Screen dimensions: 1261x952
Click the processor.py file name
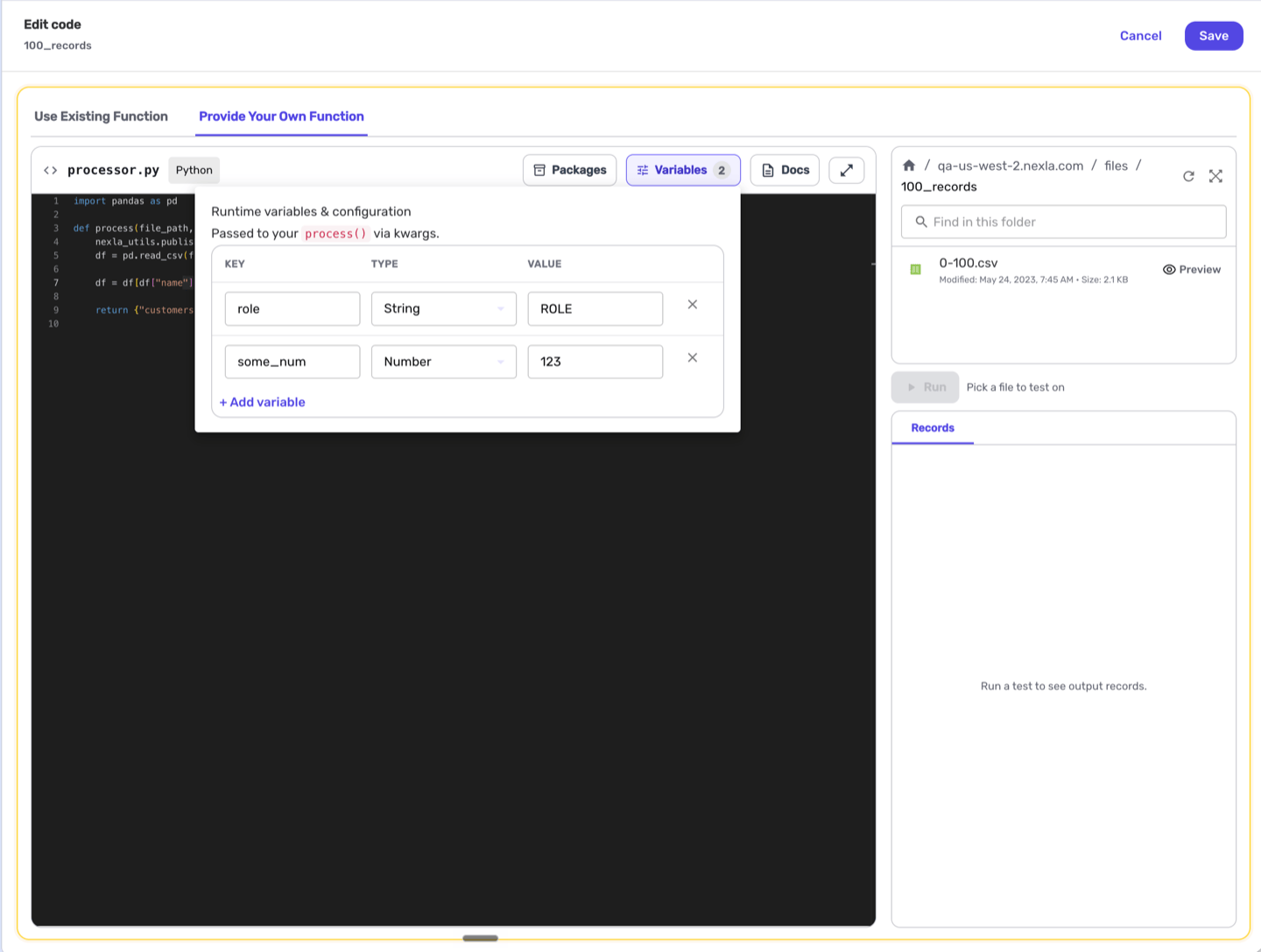point(113,170)
